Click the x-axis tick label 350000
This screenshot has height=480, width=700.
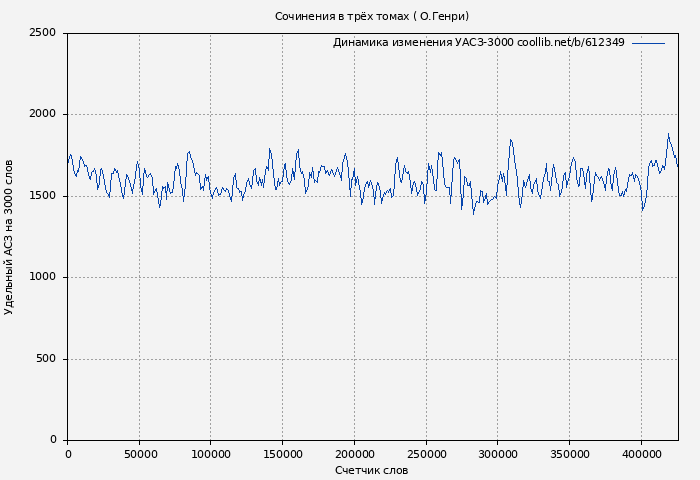(570, 455)
